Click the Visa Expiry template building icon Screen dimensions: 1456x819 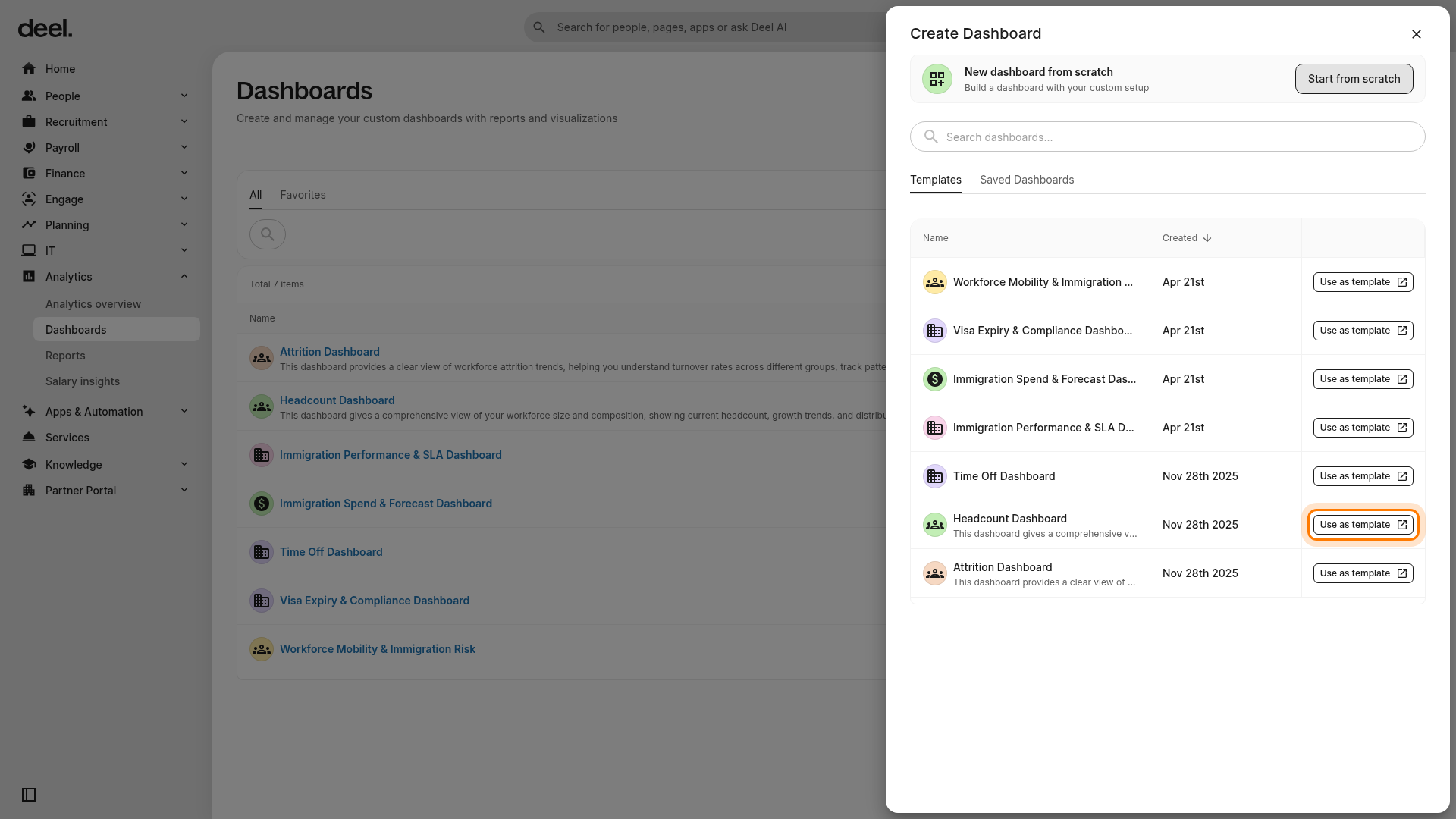point(935,331)
